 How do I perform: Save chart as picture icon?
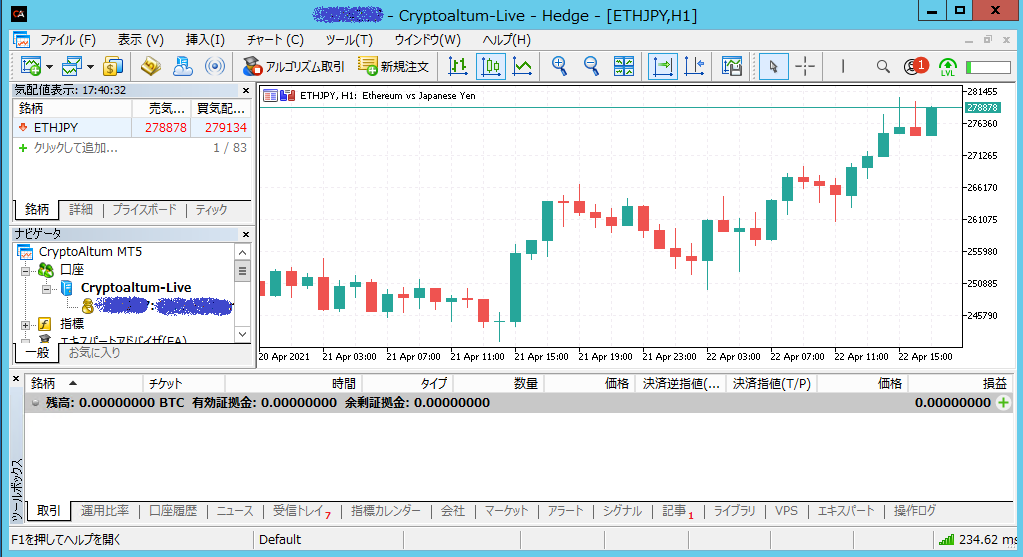pyautogui.click(x=732, y=66)
